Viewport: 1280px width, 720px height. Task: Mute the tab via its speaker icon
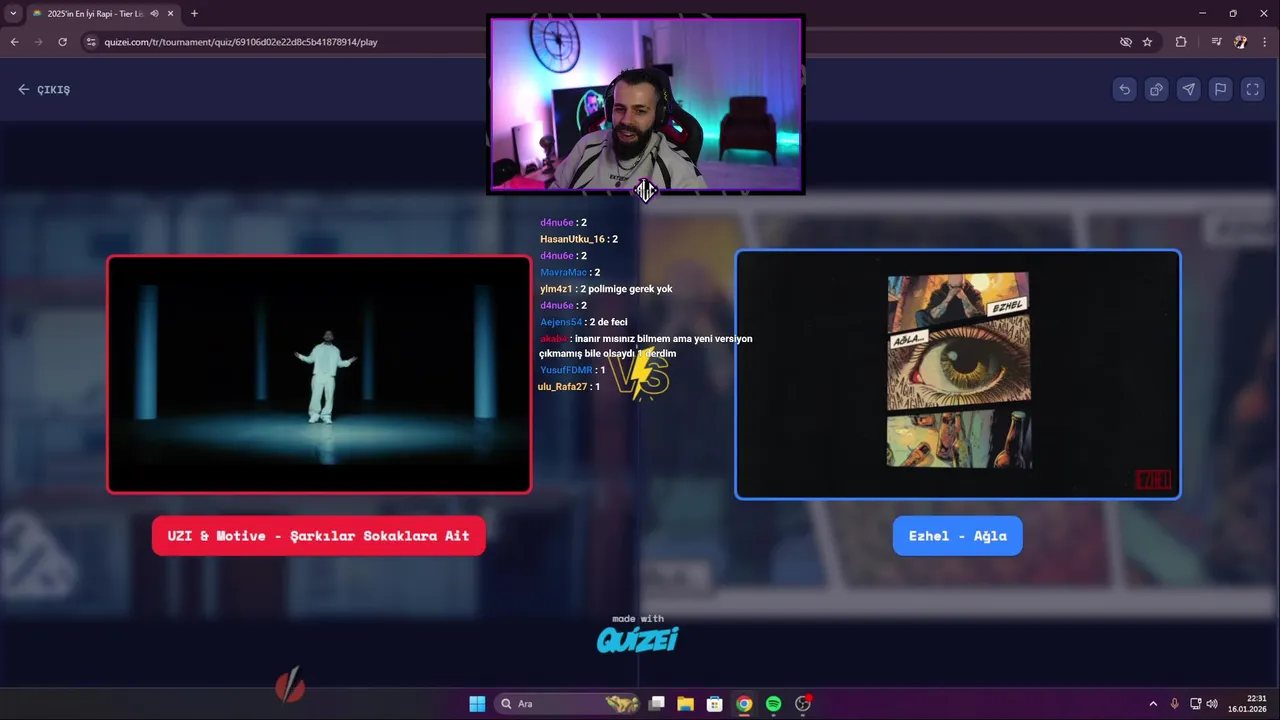[x=154, y=13]
